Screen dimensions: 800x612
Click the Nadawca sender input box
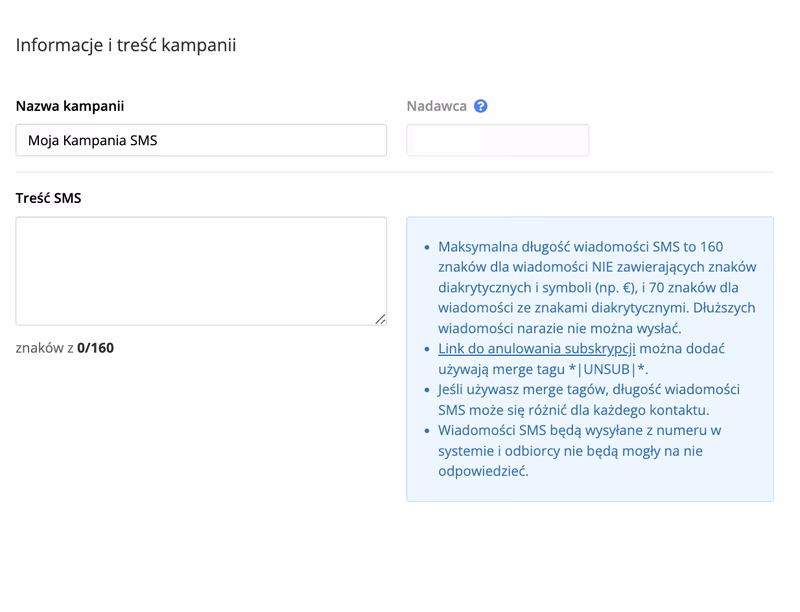point(497,140)
